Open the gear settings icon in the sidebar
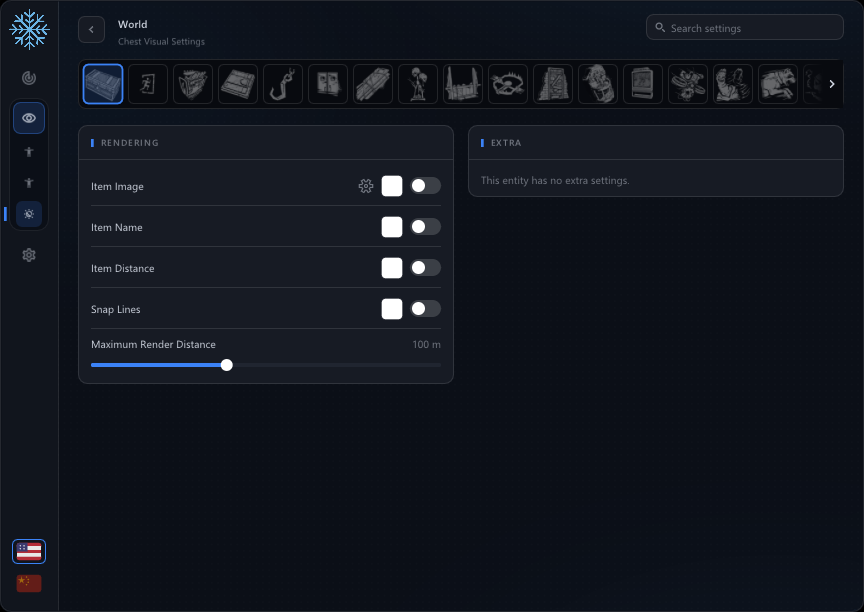Screen dimensions: 864x612 tap(29, 255)
